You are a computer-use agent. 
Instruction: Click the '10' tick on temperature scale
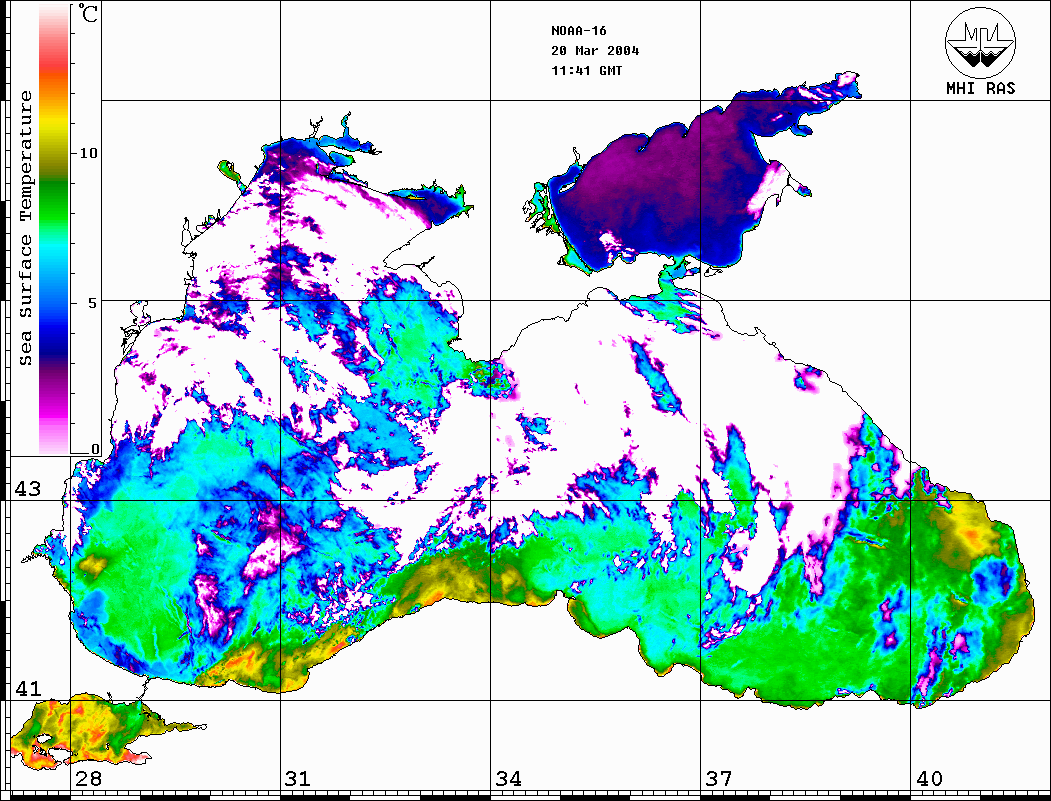coord(88,153)
